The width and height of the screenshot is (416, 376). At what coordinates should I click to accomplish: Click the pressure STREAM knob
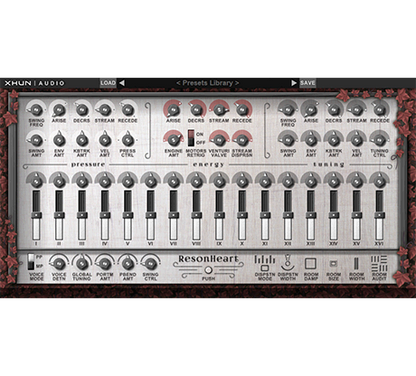point(105,109)
